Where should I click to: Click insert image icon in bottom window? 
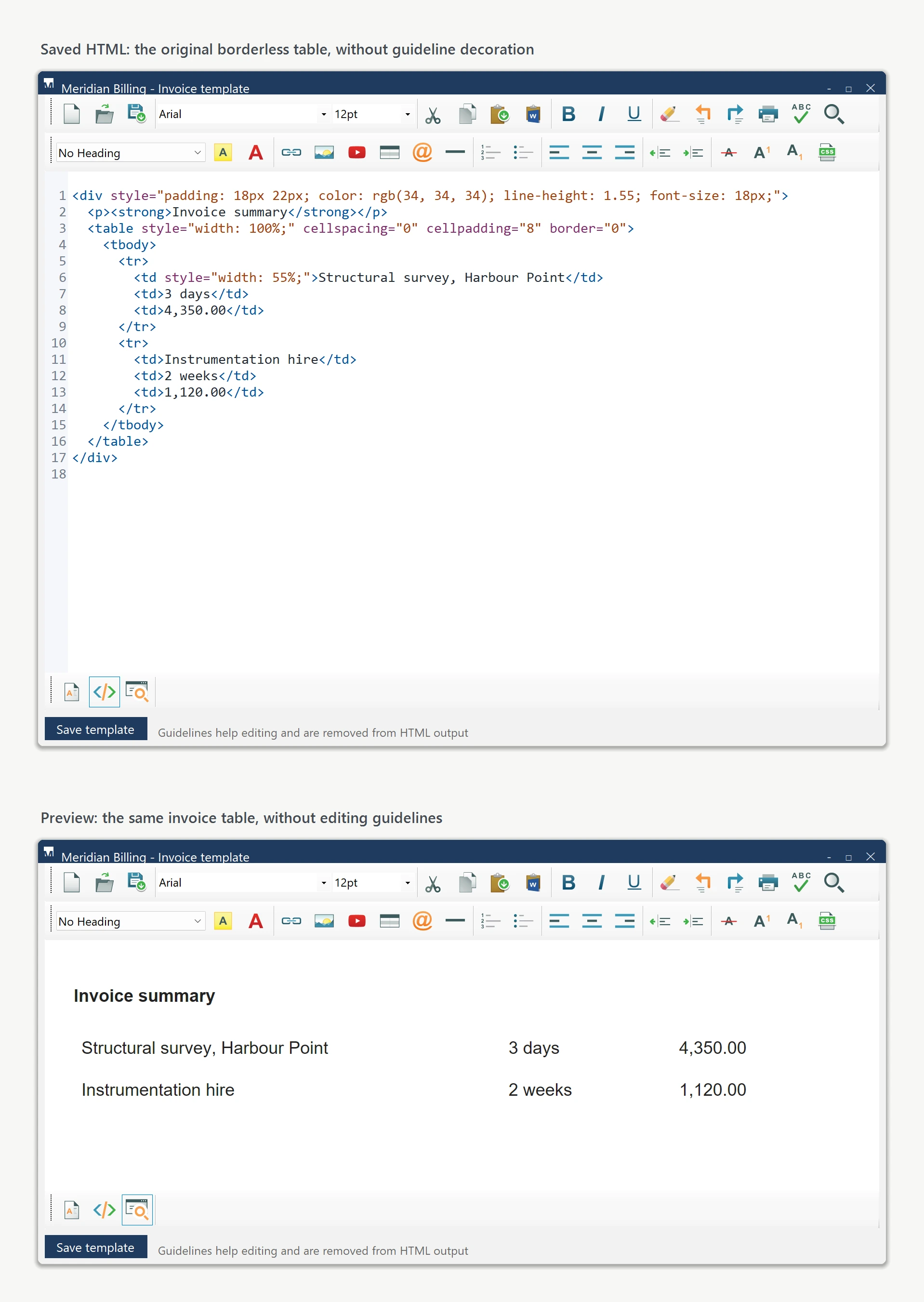click(324, 921)
